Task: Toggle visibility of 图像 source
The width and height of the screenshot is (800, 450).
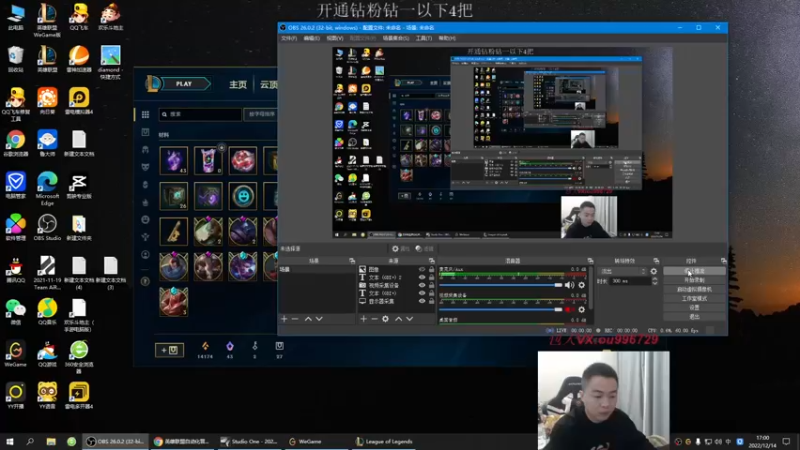Action: click(422, 269)
